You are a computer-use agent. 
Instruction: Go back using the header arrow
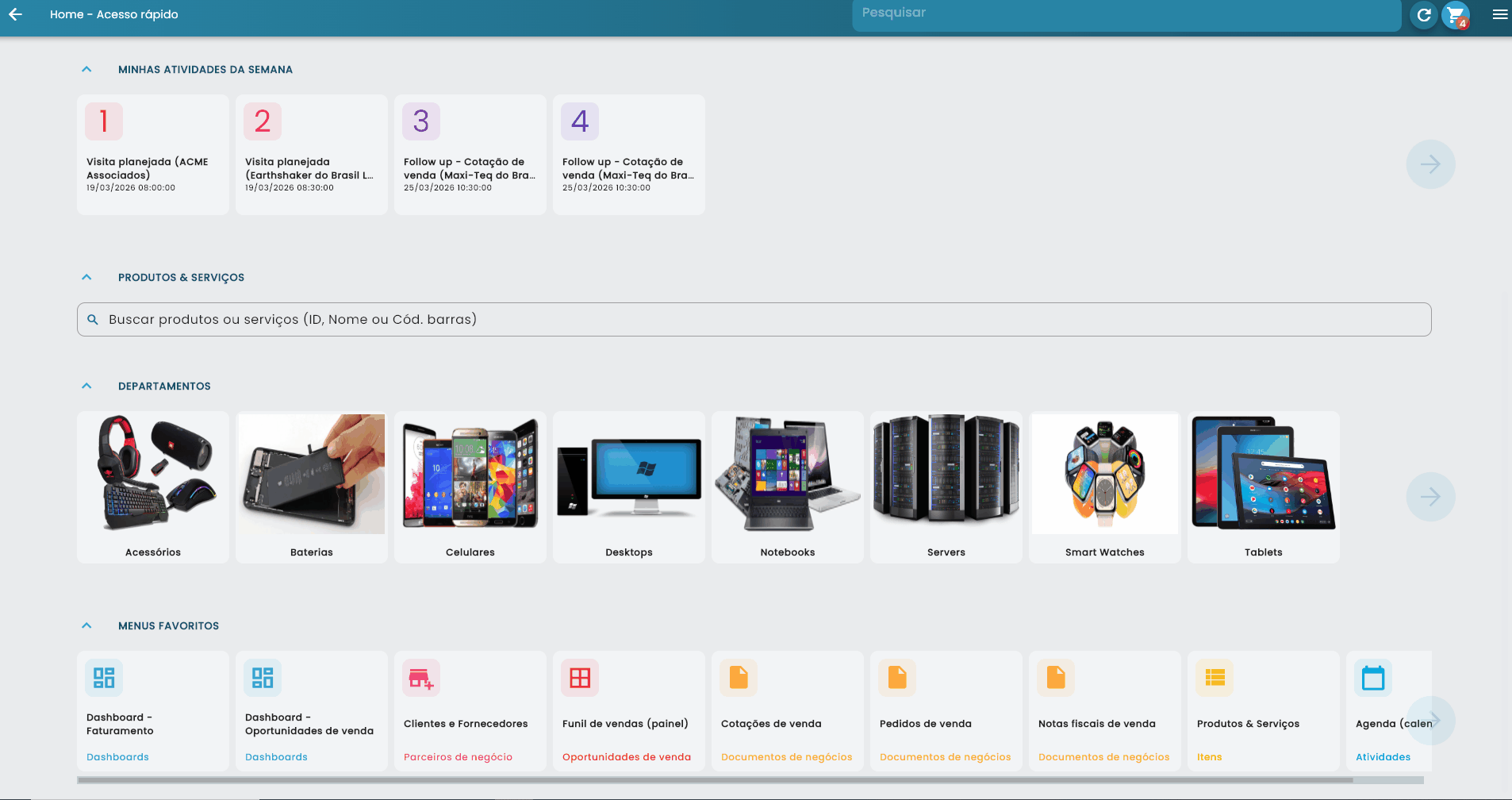point(15,14)
